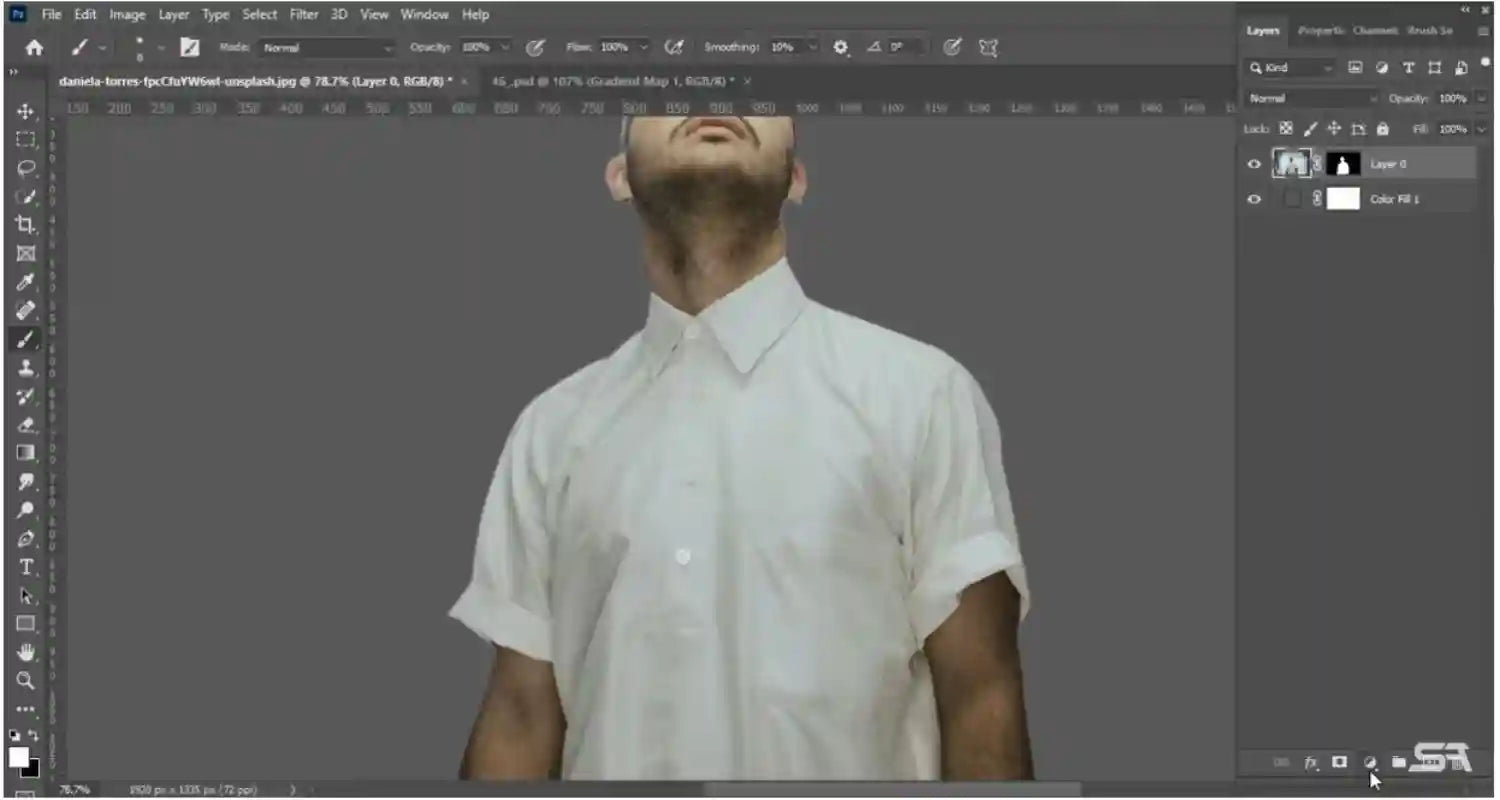Open the Smoothing dropdown arrow
This screenshot has width=1500, height=800.
(812, 47)
